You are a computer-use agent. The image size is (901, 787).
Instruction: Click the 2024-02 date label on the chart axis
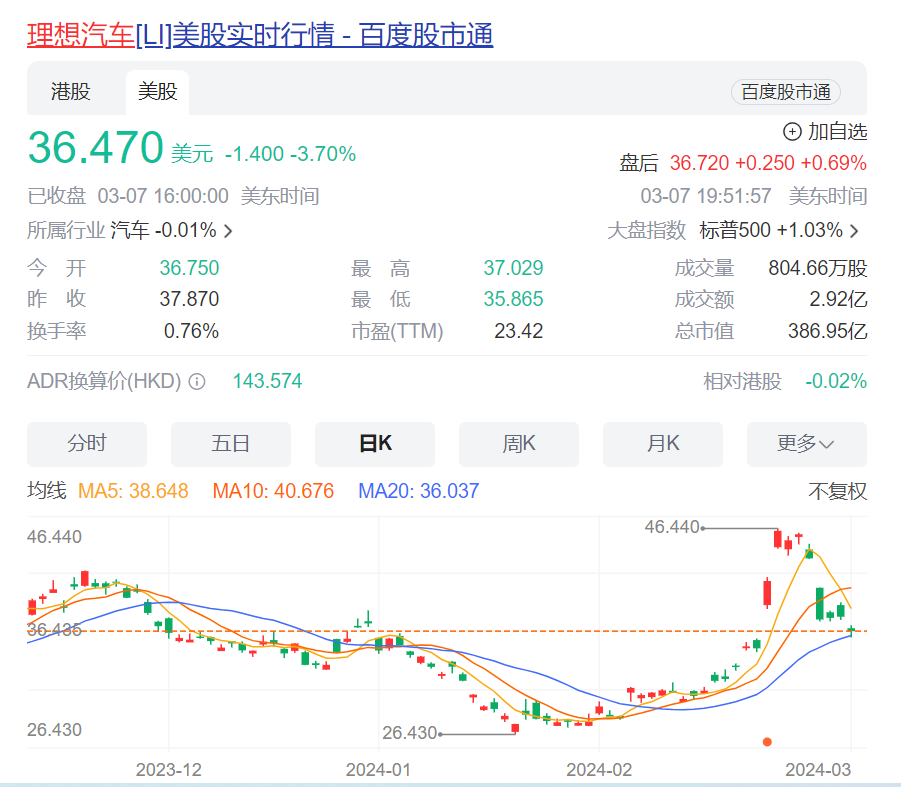click(x=599, y=770)
